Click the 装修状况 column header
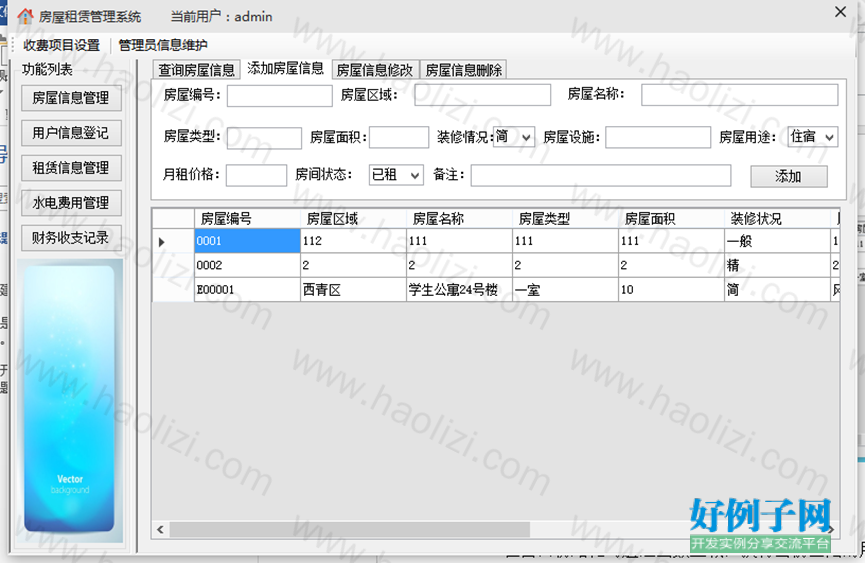Screen dimensions: 865x563 click(777, 218)
